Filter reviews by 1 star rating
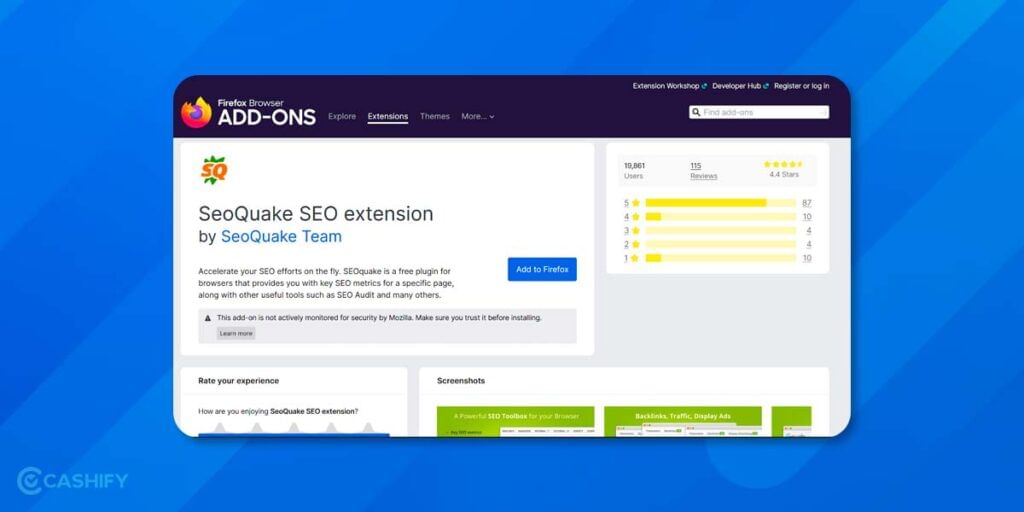 632,258
